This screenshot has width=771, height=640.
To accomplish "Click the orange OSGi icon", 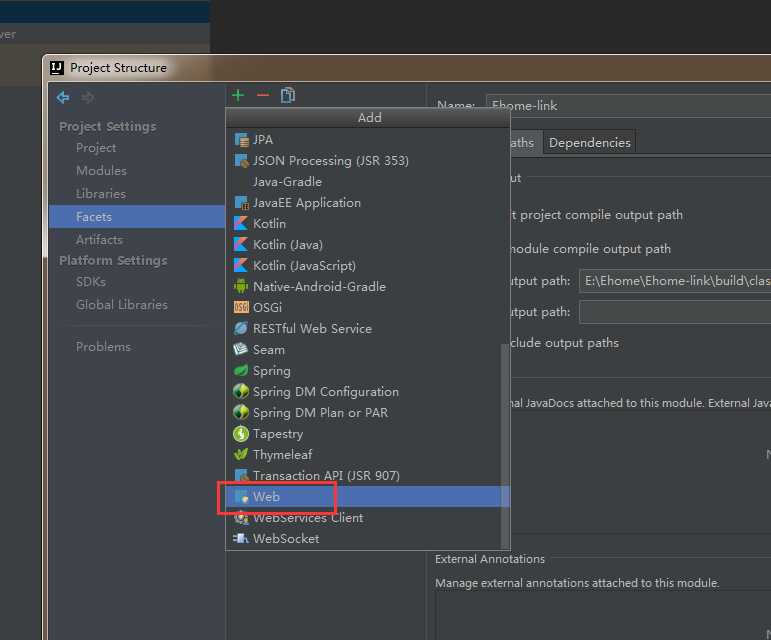I will (241, 308).
